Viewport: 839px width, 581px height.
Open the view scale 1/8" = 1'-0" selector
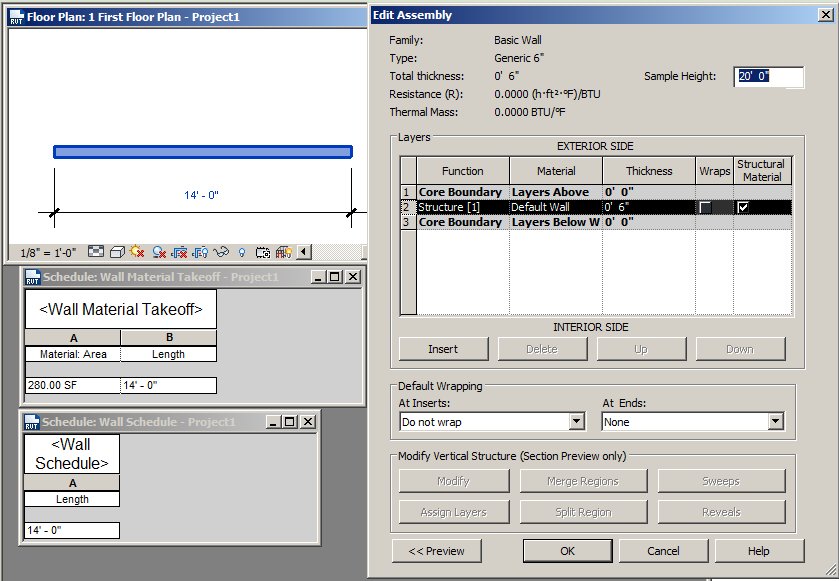(x=48, y=253)
